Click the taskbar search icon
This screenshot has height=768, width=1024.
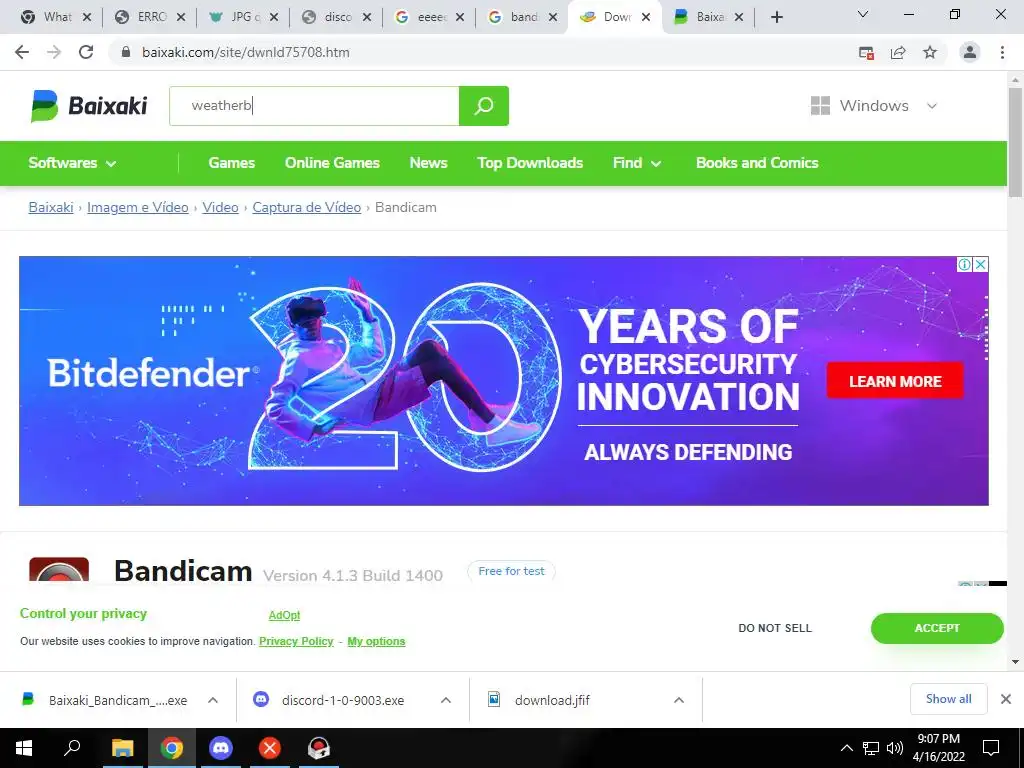tap(72, 748)
